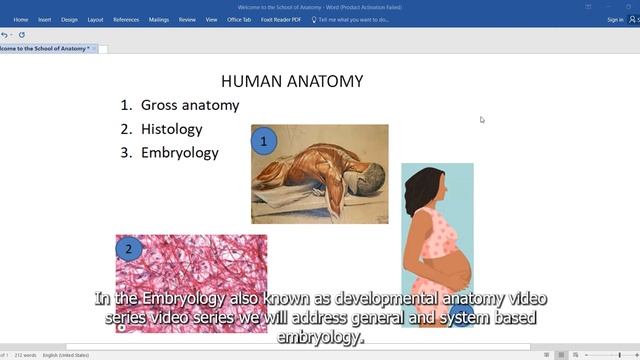Screen dimensions: 640x360
Task: Click the Embryology list item
Action: pos(180,153)
